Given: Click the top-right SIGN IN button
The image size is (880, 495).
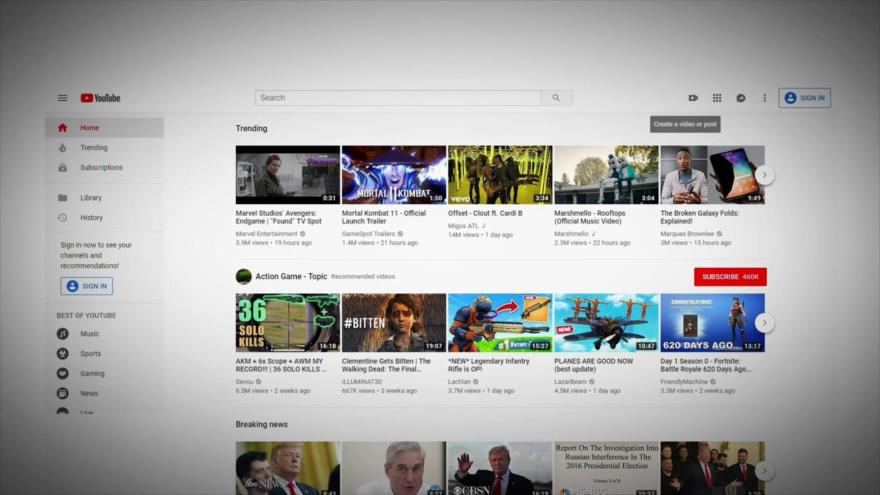Looking at the screenshot, I should click(805, 98).
